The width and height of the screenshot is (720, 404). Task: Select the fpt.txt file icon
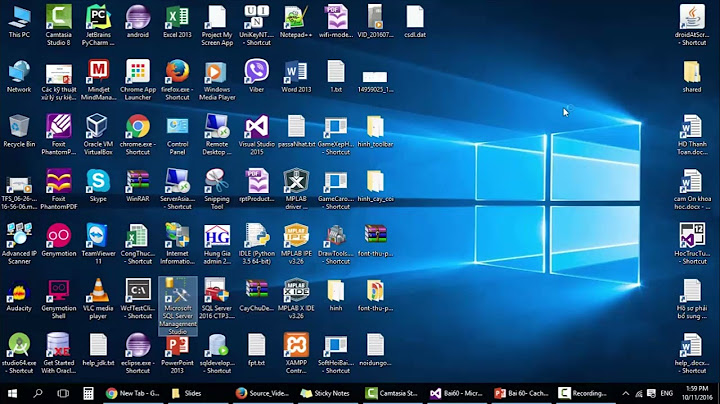coord(257,349)
